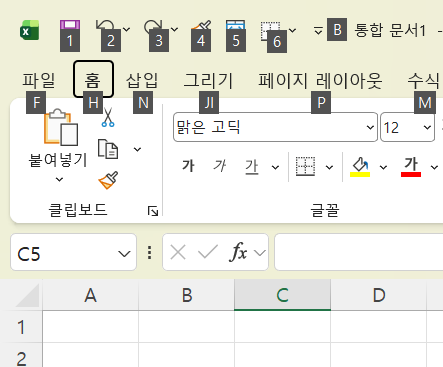
Task: Expand the 붙여넣기 options arrow
Action: coord(59,180)
